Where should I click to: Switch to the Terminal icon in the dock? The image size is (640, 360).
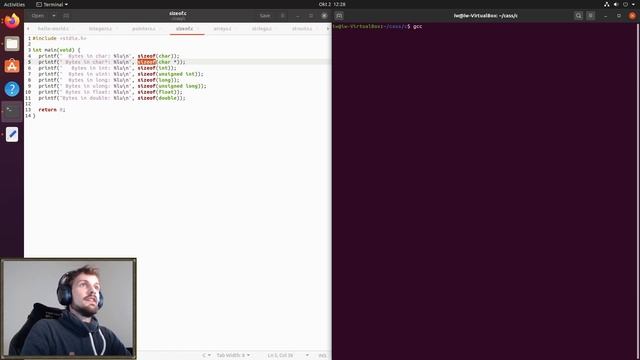coord(12,111)
